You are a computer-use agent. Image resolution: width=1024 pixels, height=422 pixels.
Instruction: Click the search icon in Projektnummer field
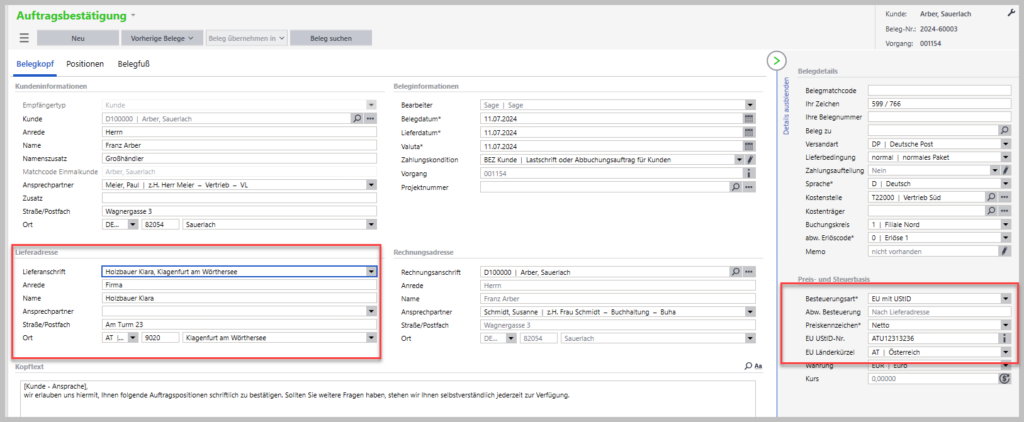point(736,187)
